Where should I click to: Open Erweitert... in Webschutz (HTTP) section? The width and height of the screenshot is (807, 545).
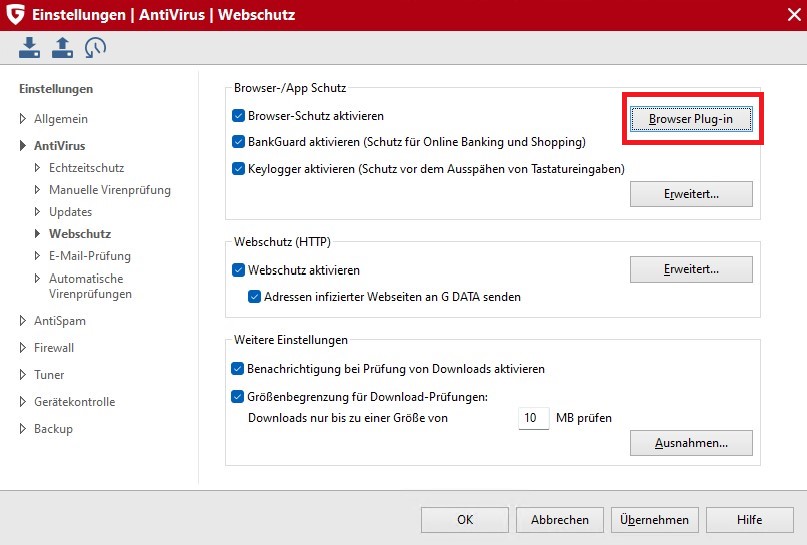point(691,269)
